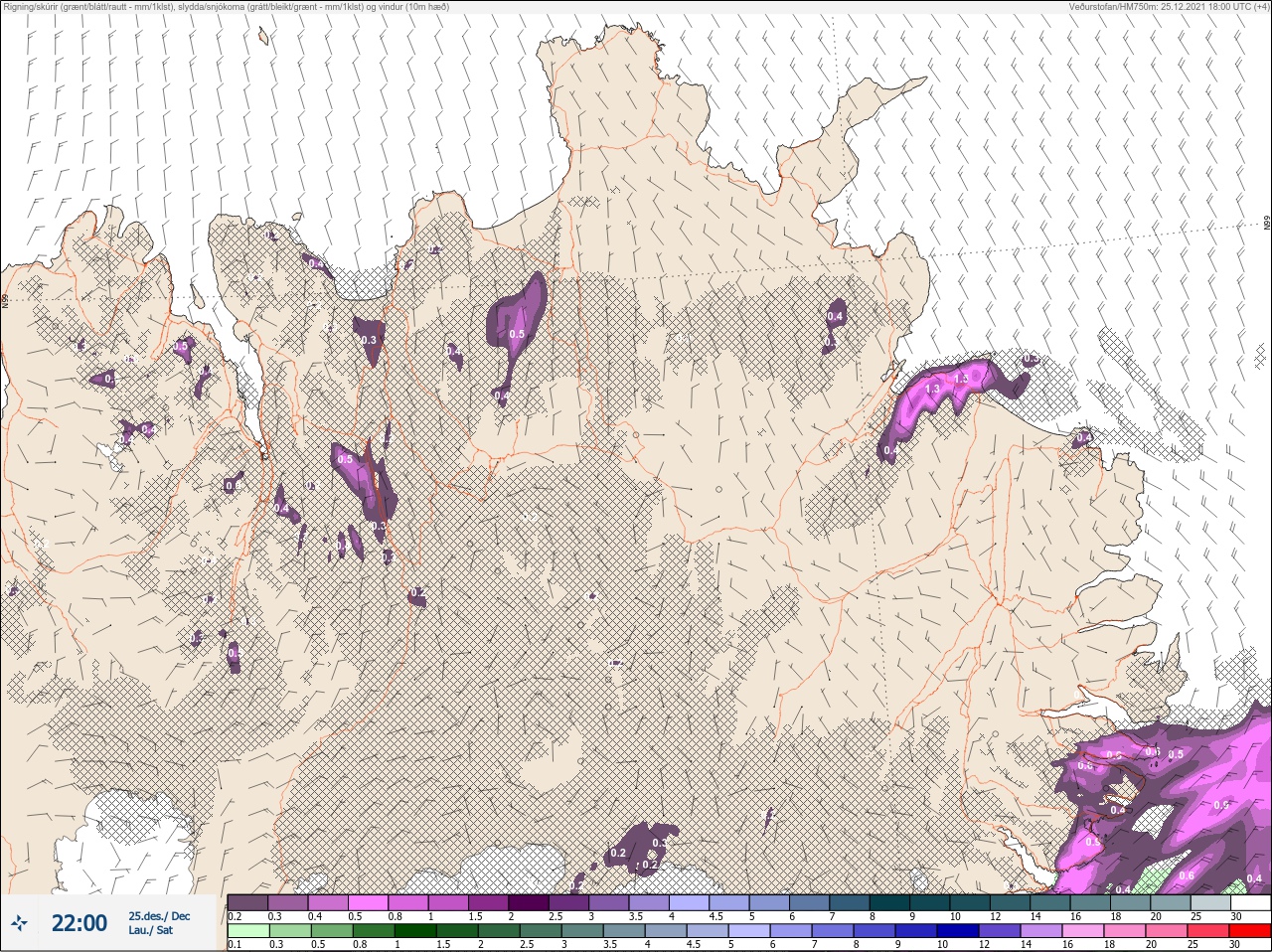This screenshot has height=952, width=1272.
Task: Click the '14' tick label of lower scale
Action: (1025, 944)
